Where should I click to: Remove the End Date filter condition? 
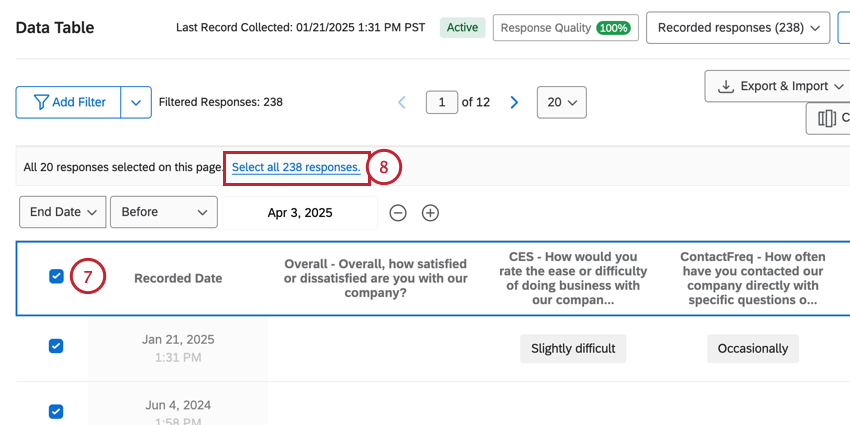(398, 213)
